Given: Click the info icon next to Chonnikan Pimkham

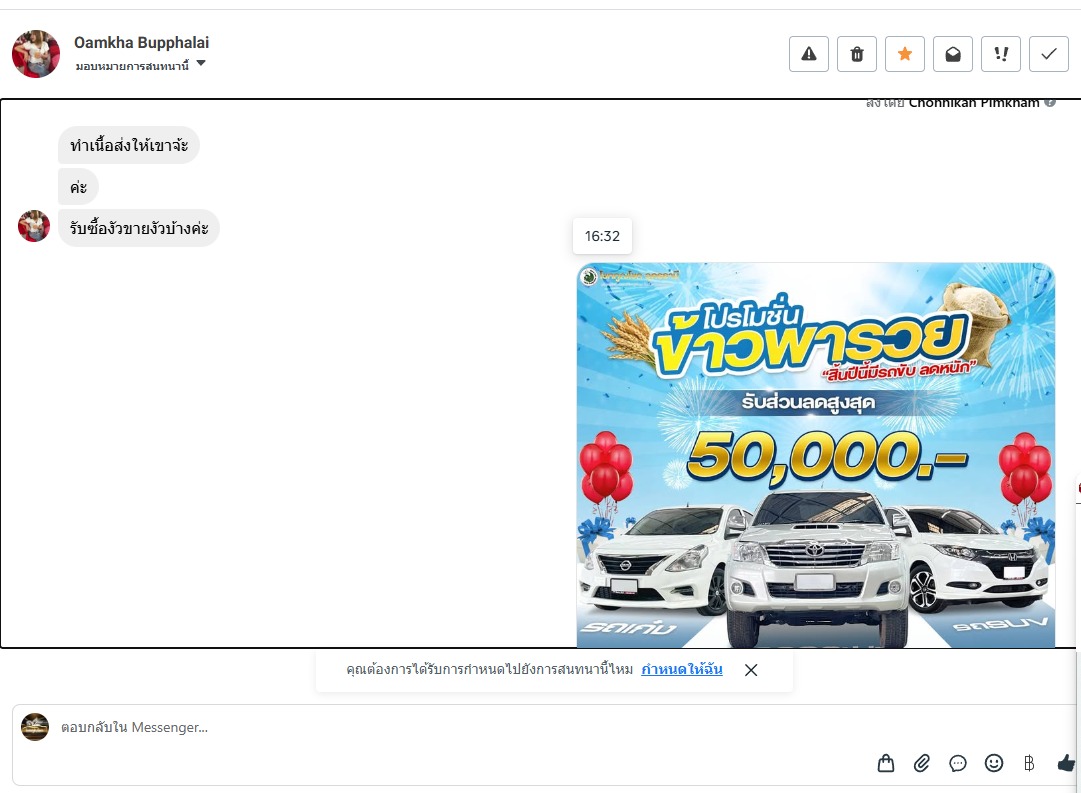Looking at the screenshot, I should pos(1049,103).
